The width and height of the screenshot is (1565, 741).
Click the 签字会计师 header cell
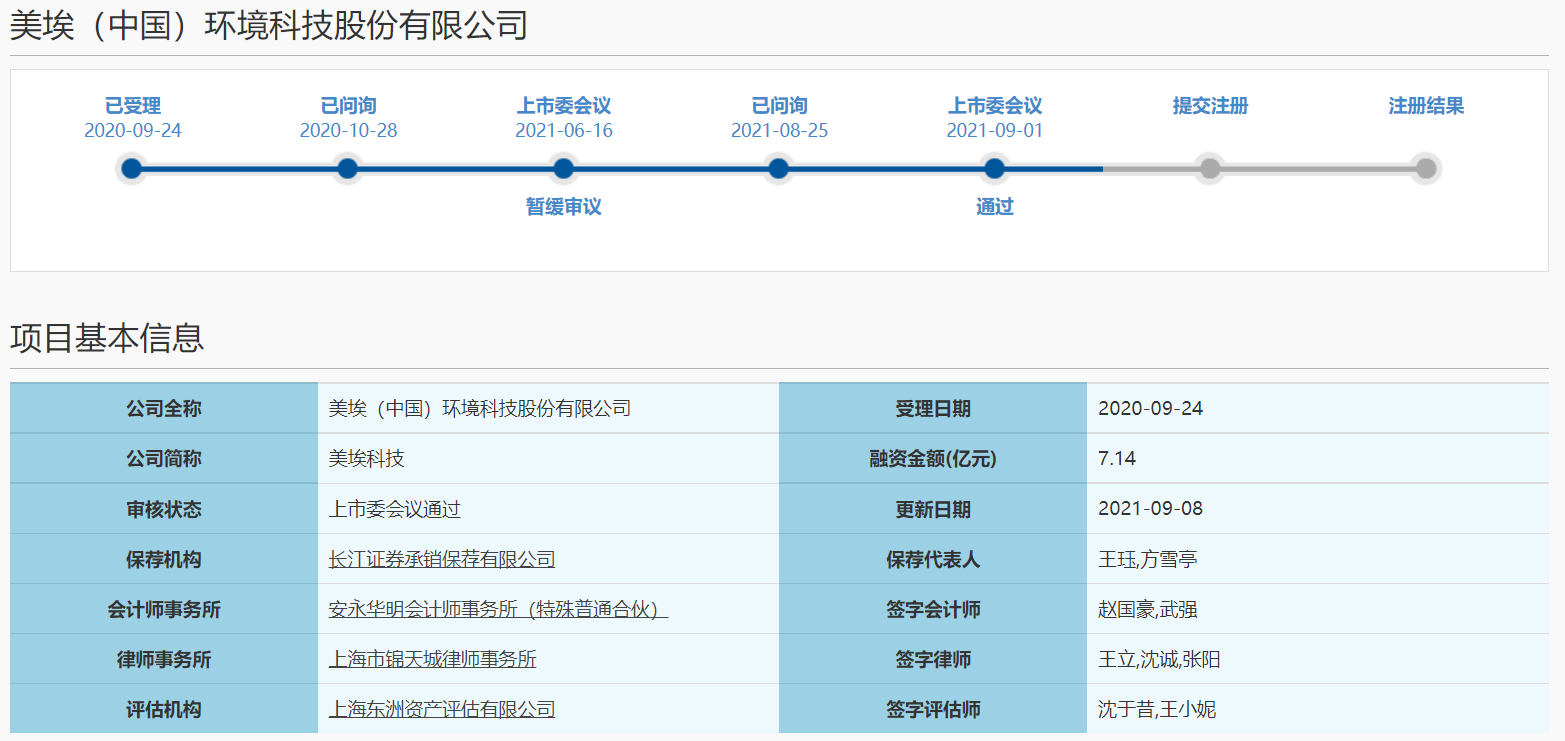click(933, 609)
